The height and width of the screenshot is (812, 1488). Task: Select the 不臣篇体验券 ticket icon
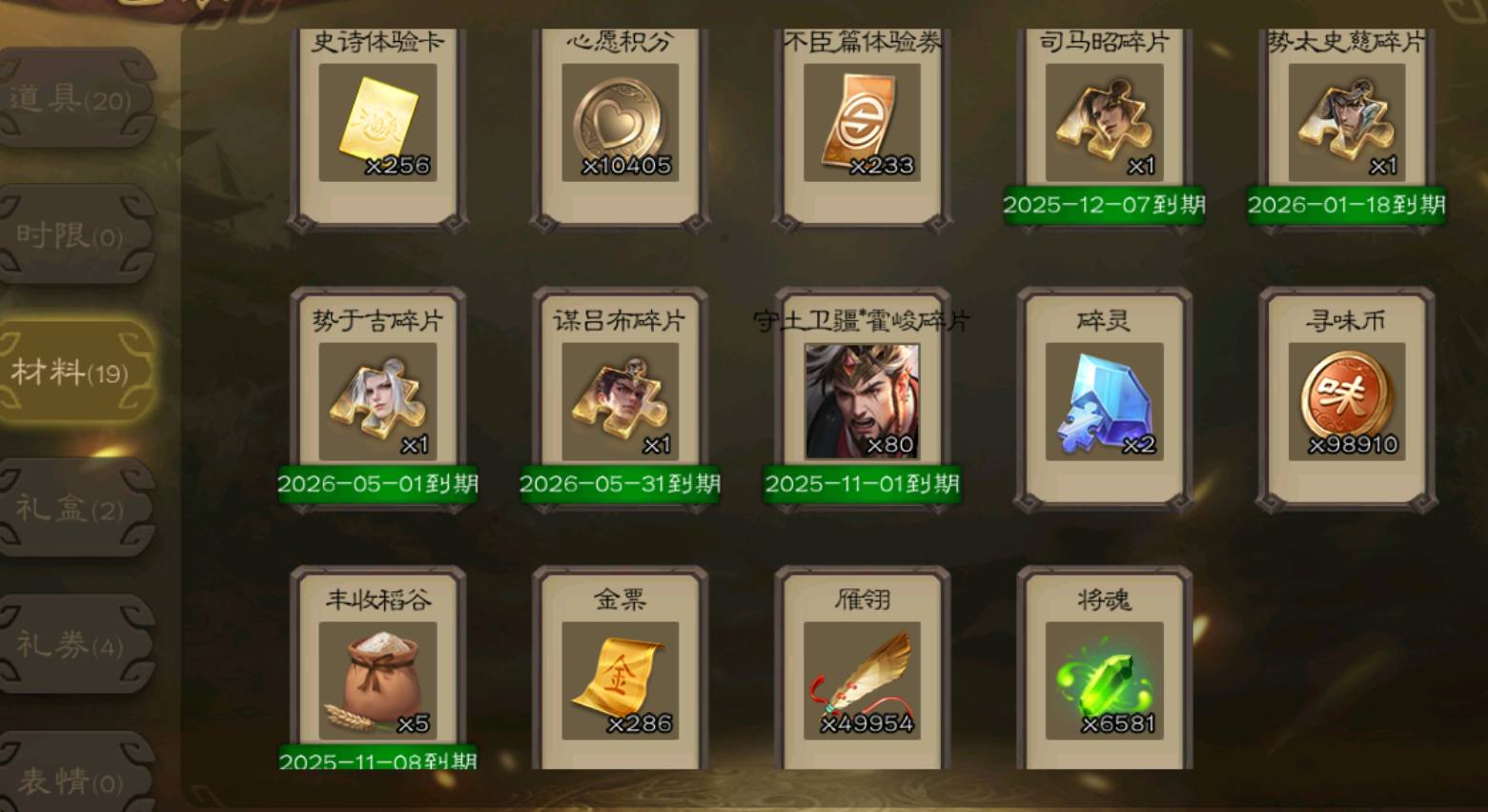[862, 123]
